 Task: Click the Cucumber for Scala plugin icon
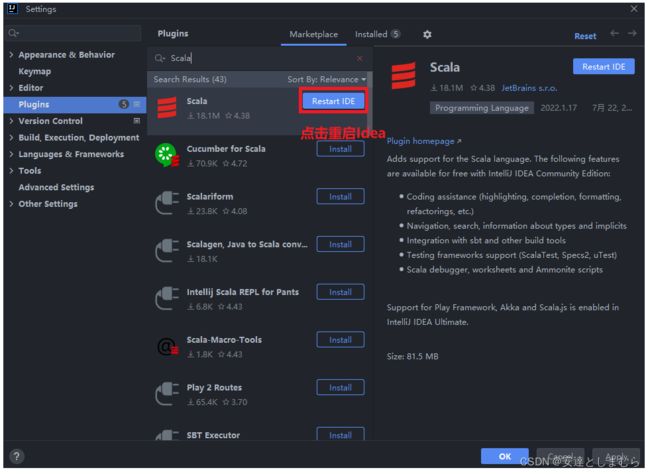tap(167, 155)
